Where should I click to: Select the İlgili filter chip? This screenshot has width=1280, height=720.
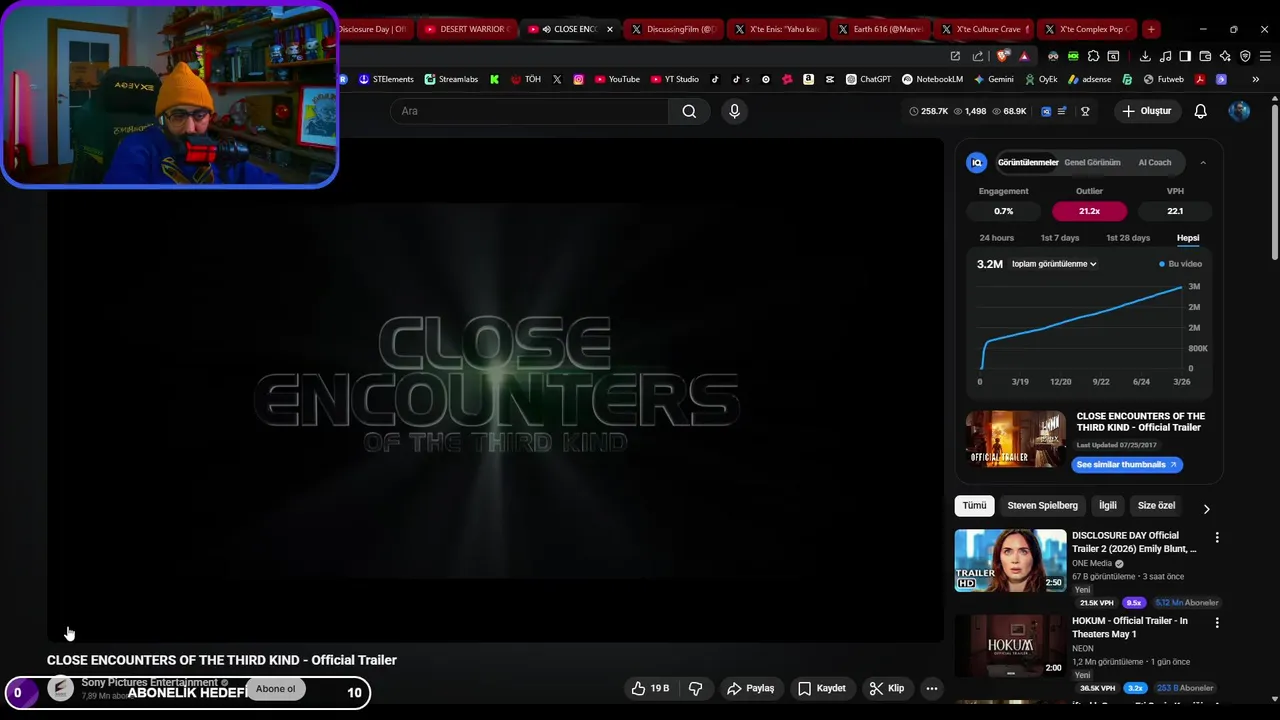click(x=1108, y=506)
